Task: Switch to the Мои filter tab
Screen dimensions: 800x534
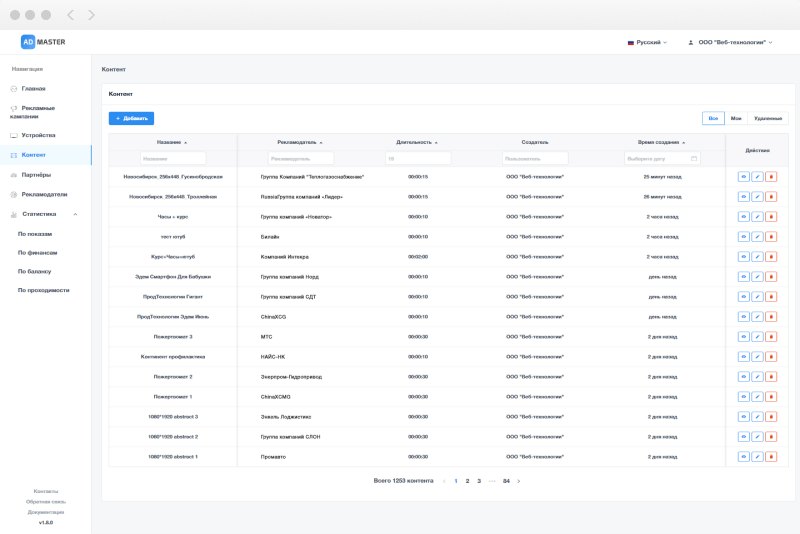Action: click(x=736, y=118)
